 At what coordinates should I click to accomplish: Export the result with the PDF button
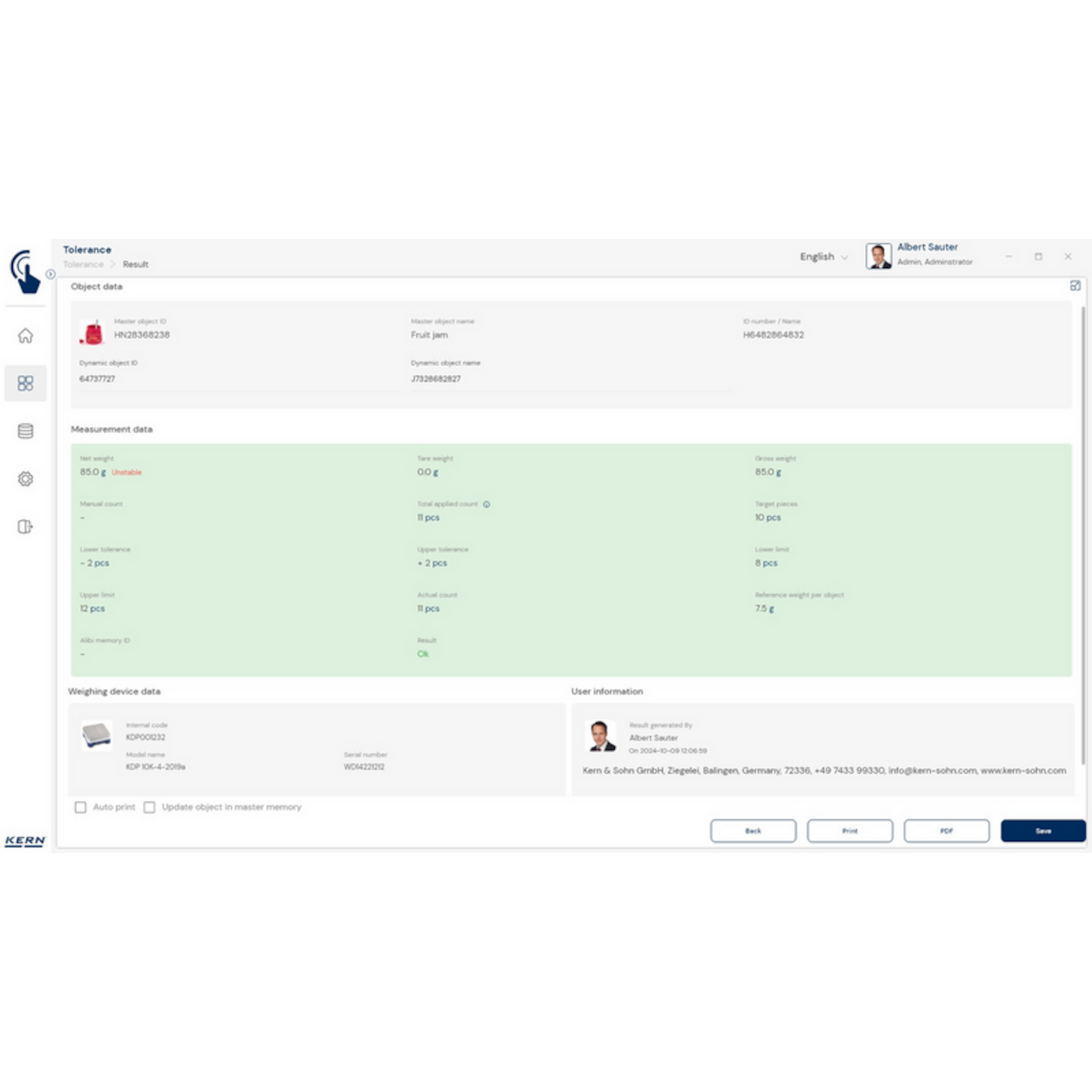[x=946, y=831]
